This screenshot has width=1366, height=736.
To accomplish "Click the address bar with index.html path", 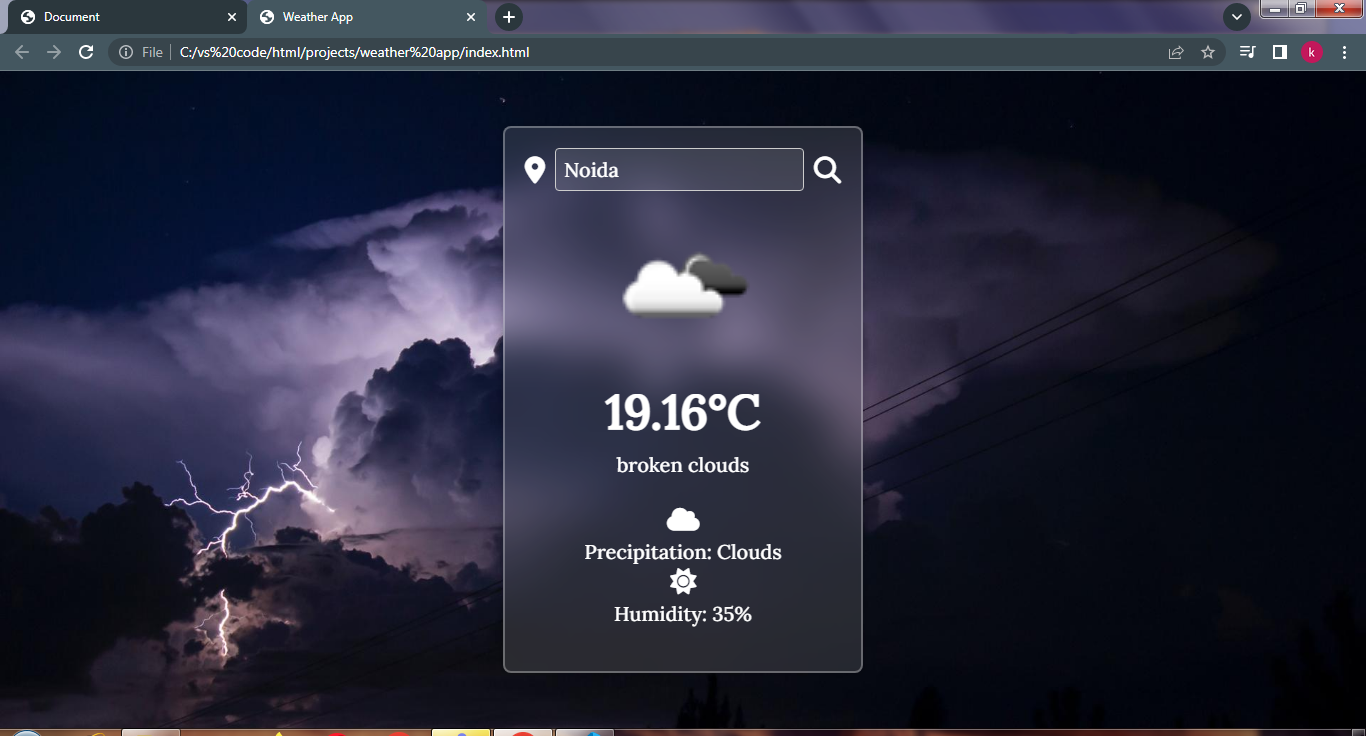I will point(600,52).
